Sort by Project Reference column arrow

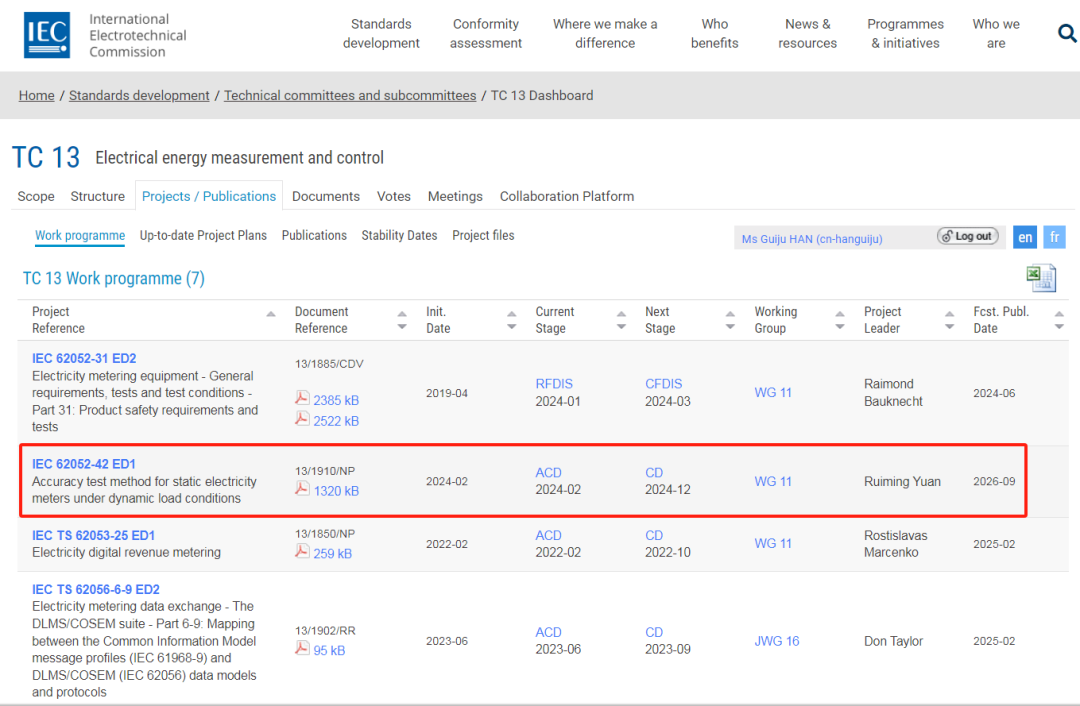pos(271,314)
